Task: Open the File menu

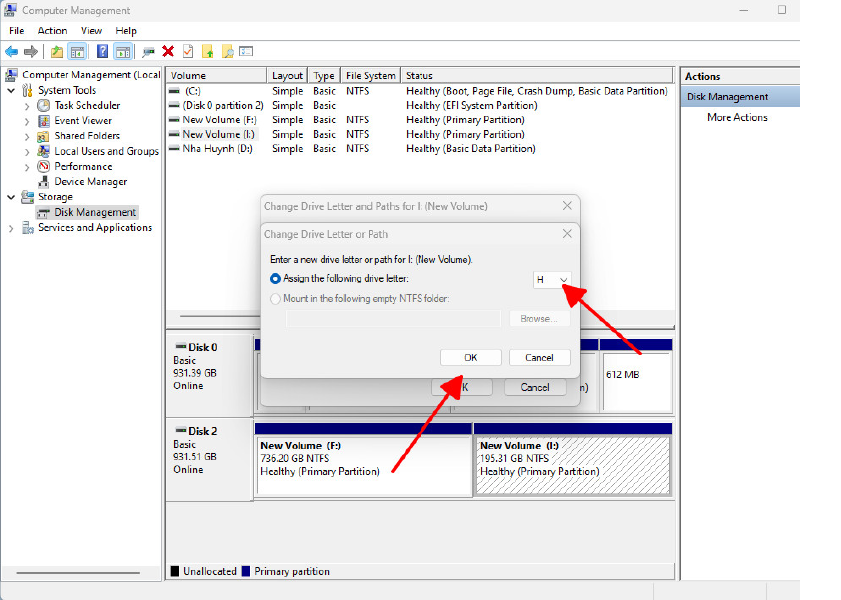Action: pos(17,31)
